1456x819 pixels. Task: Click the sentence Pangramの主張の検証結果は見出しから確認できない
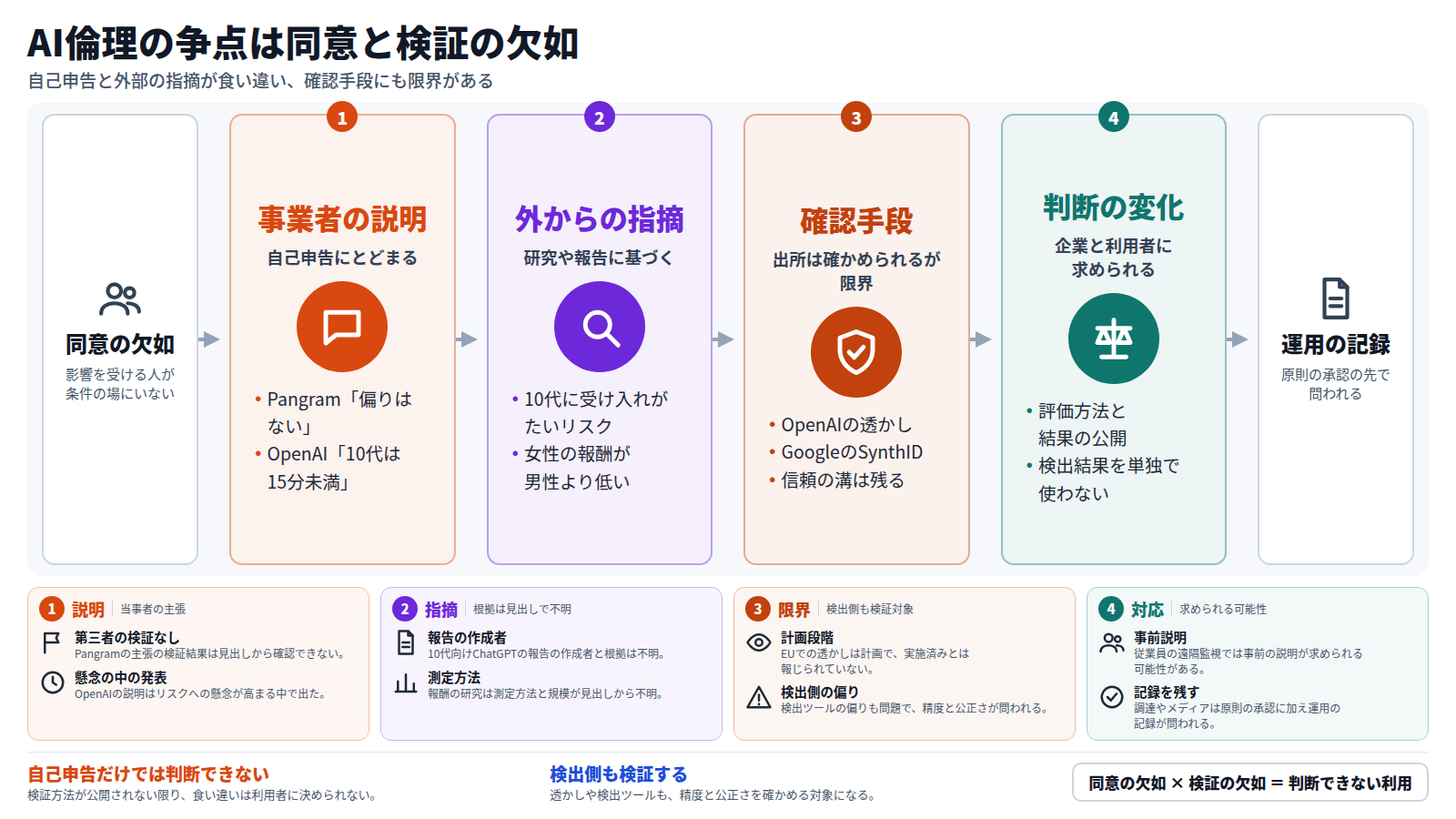pos(210,653)
